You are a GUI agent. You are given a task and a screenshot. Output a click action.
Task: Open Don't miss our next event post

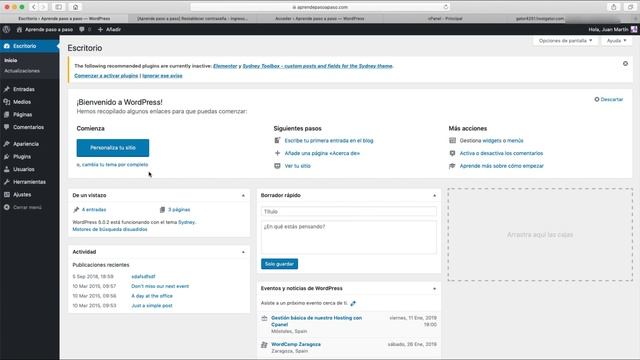(x=160, y=286)
